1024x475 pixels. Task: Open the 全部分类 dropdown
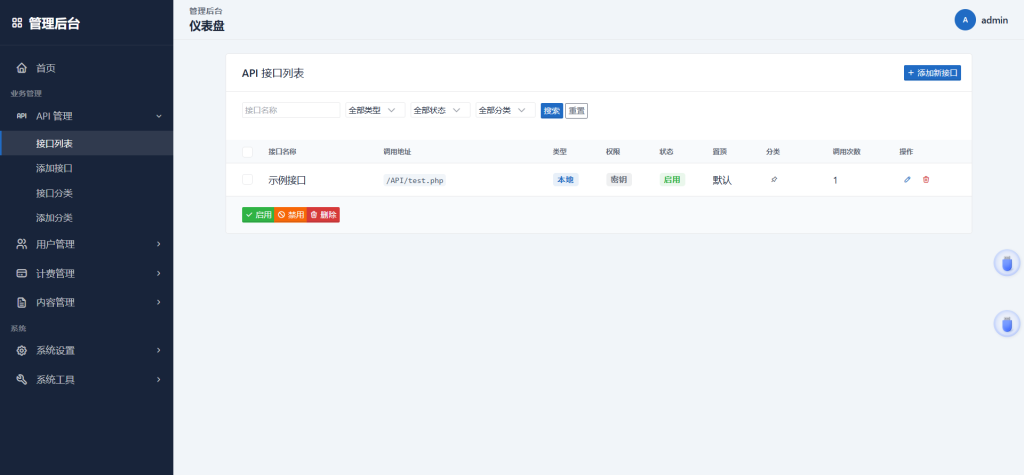(x=505, y=110)
